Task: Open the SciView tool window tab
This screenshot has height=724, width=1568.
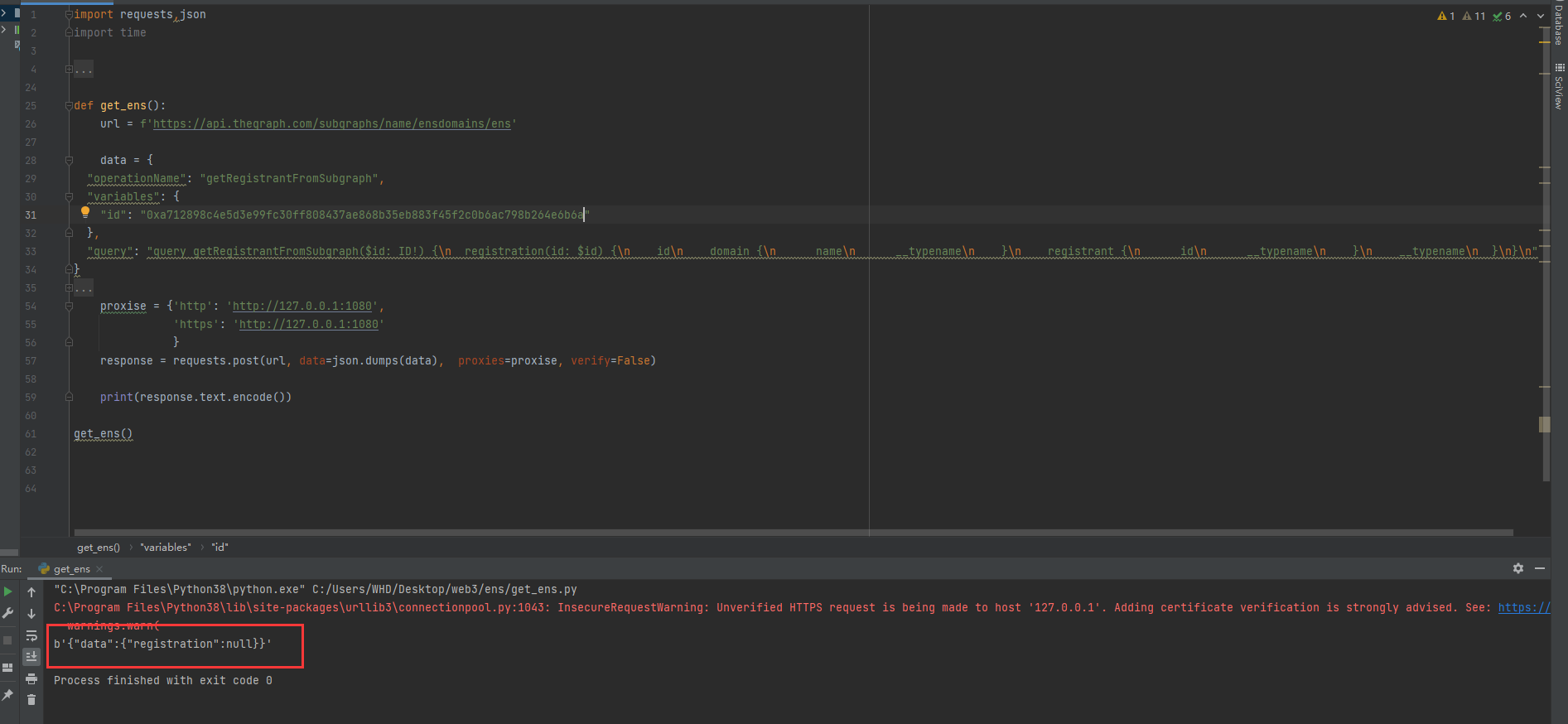Action: [1559, 86]
